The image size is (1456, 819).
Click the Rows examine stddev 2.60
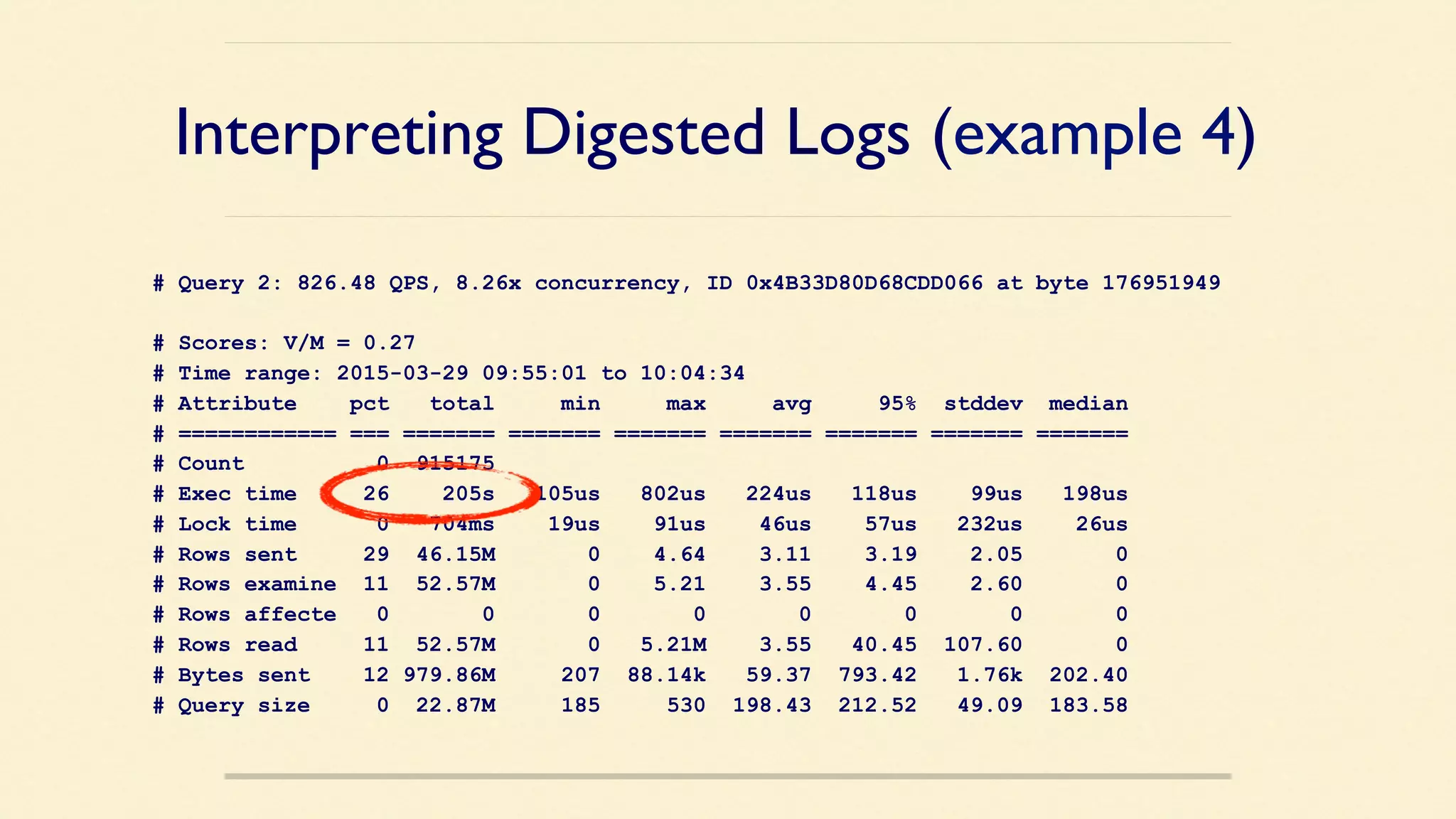[997, 584]
